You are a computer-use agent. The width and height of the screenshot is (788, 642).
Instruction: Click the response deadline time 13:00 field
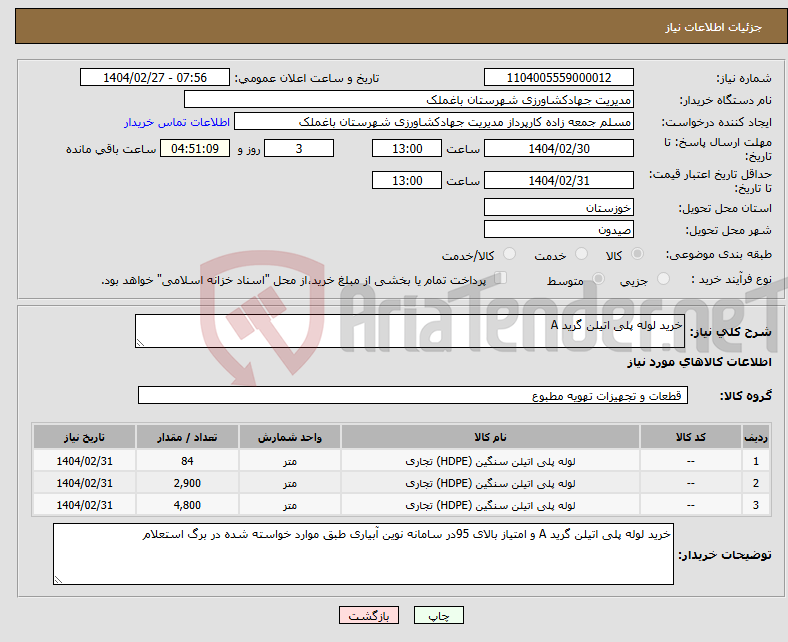pyautogui.click(x=407, y=149)
